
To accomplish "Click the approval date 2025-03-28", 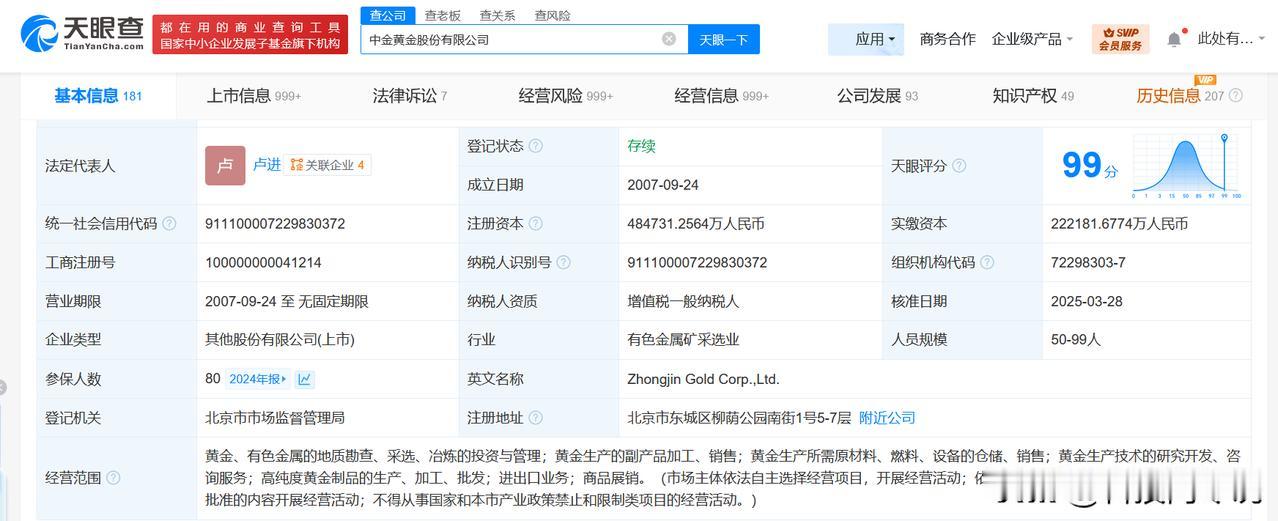I will coord(1087,301).
